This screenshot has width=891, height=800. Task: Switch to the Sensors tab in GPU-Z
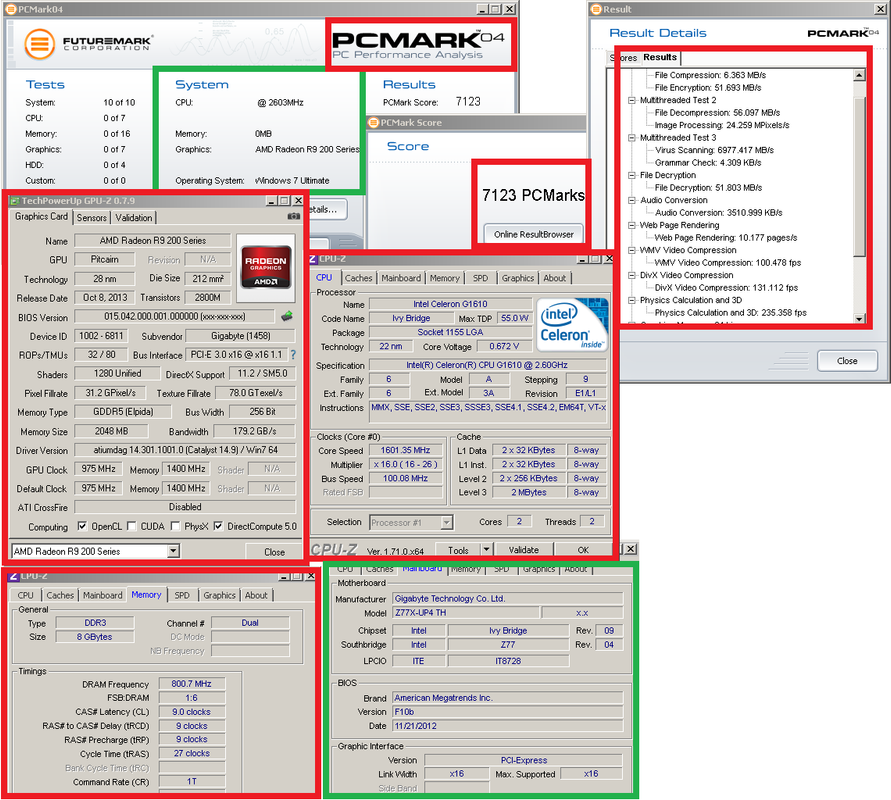pyautogui.click(x=91, y=218)
